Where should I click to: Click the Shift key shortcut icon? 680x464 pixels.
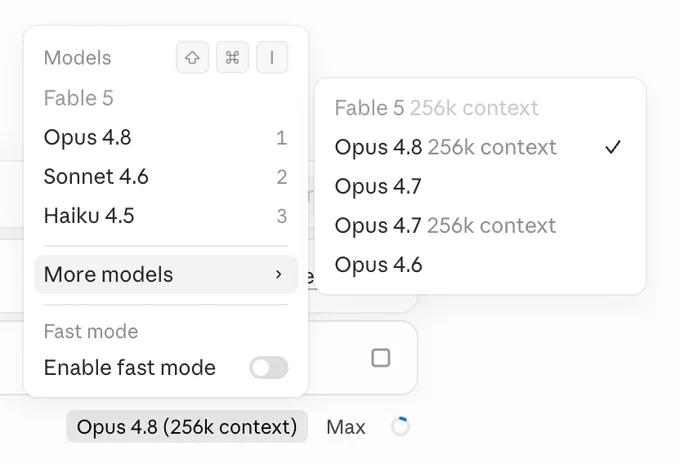(x=193, y=57)
